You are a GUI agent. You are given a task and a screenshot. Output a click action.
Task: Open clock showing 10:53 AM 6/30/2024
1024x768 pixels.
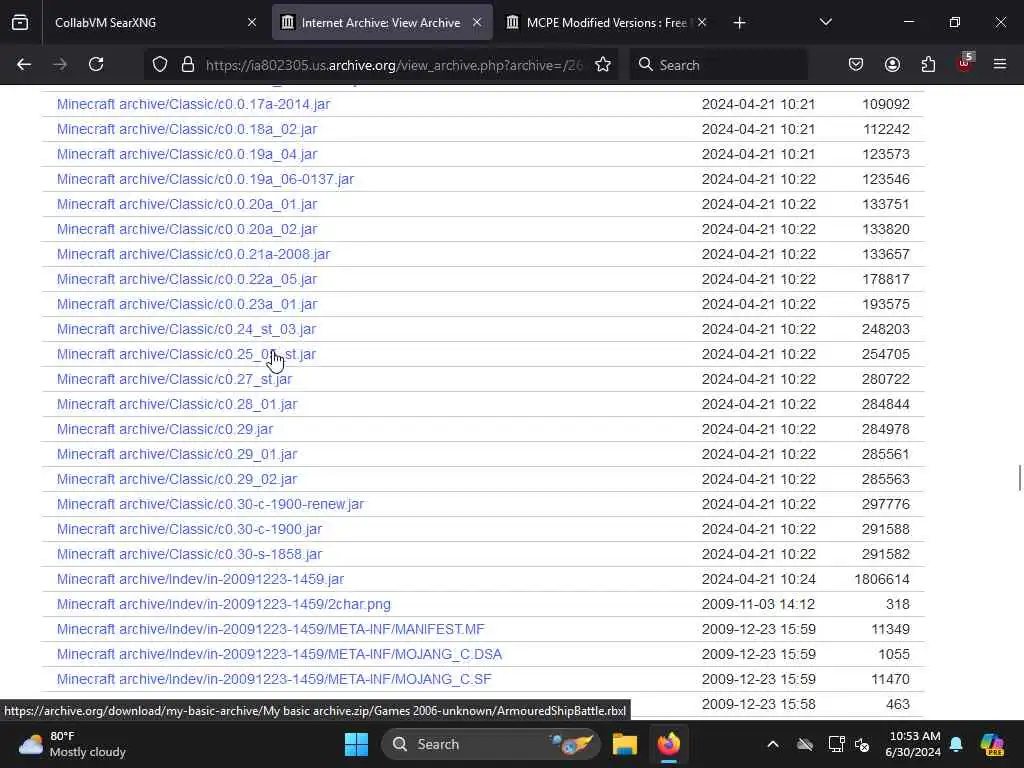point(914,744)
